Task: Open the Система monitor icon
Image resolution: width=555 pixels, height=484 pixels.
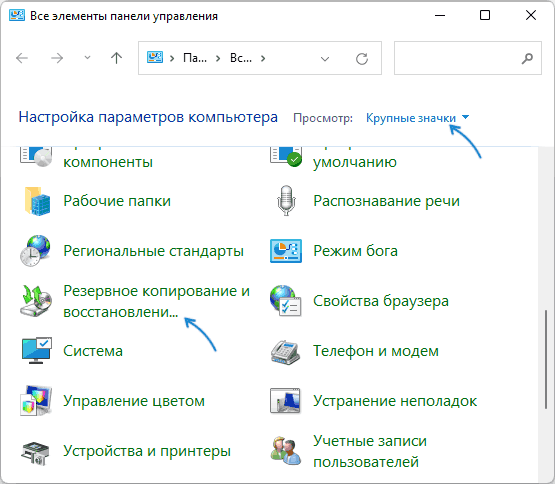Action: tap(37, 351)
